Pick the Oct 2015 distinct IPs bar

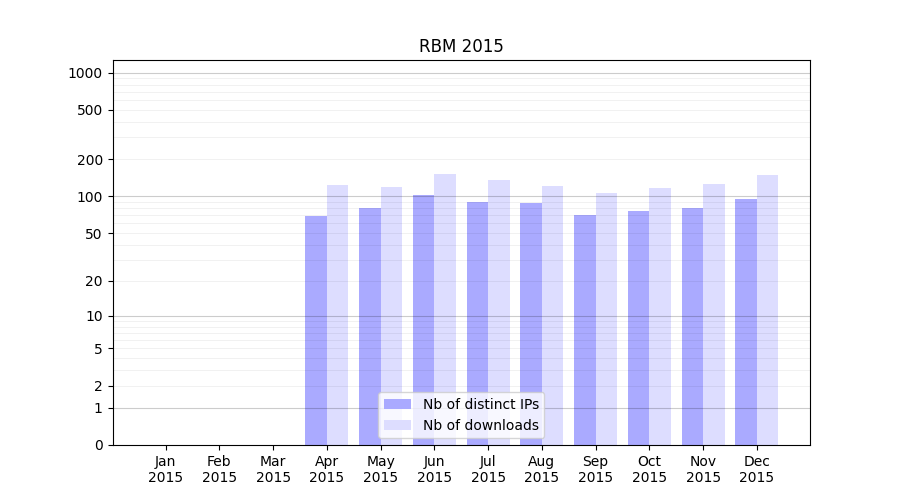pos(638,328)
